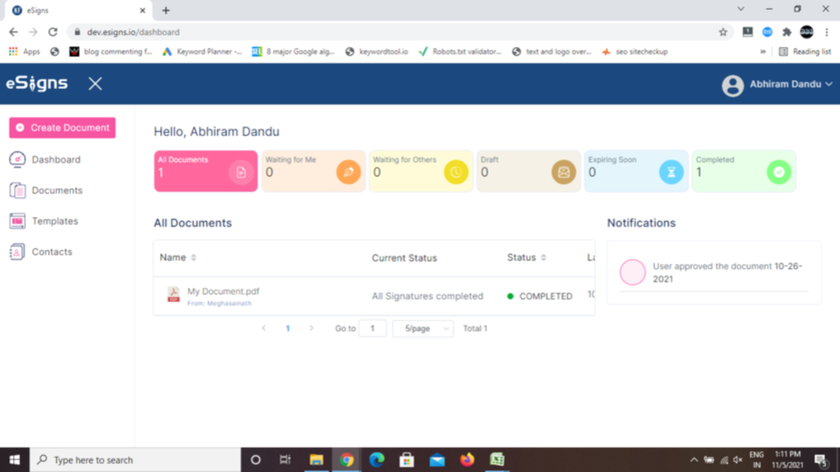Click the document icon on All Documents card
Image resolution: width=840 pixels, height=472 pixels.
[241, 173]
